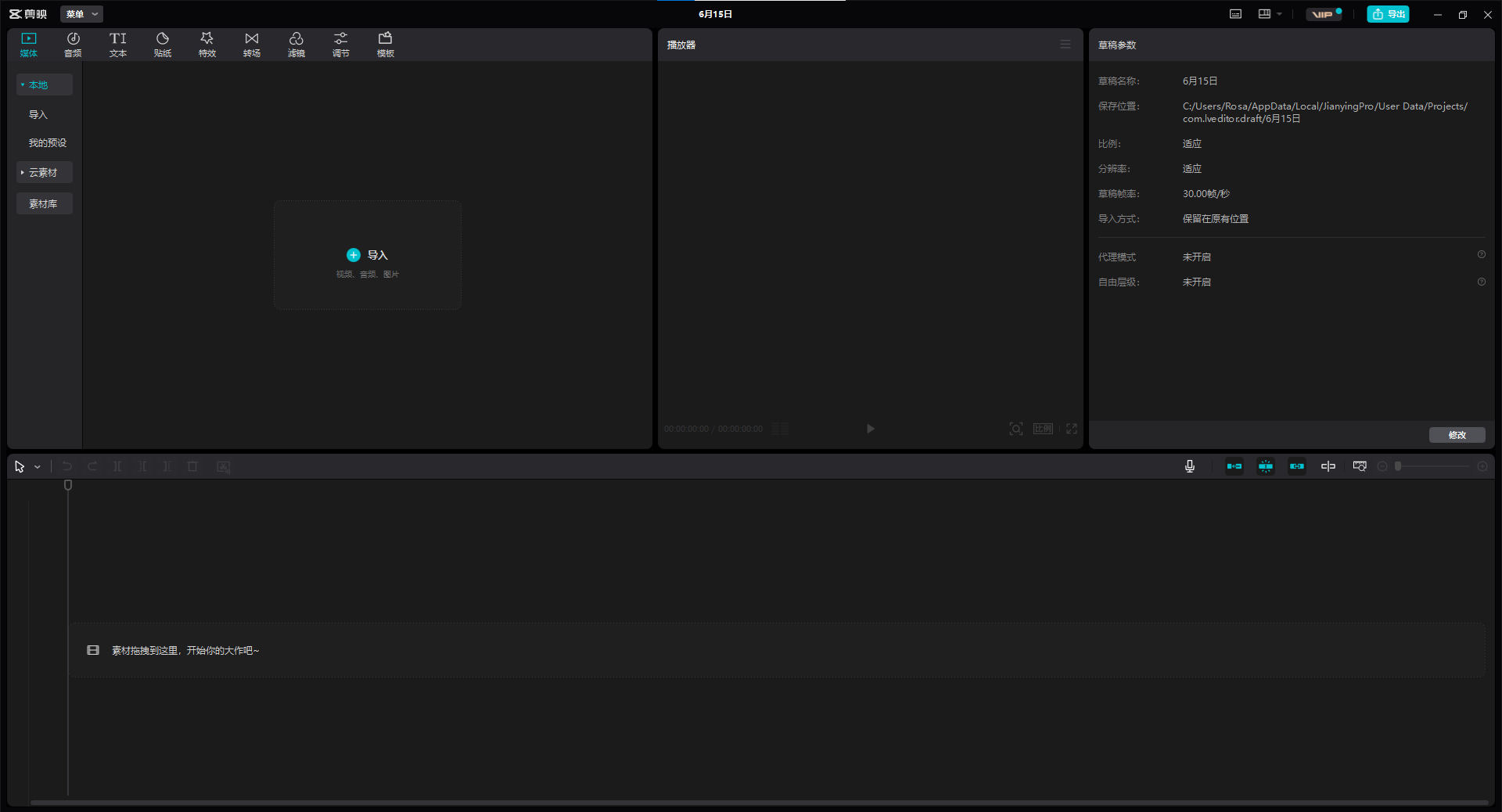Click the timeline zoom slider handle
Image resolution: width=1502 pixels, height=812 pixels.
pyautogui.click(x=1398, y=466)
